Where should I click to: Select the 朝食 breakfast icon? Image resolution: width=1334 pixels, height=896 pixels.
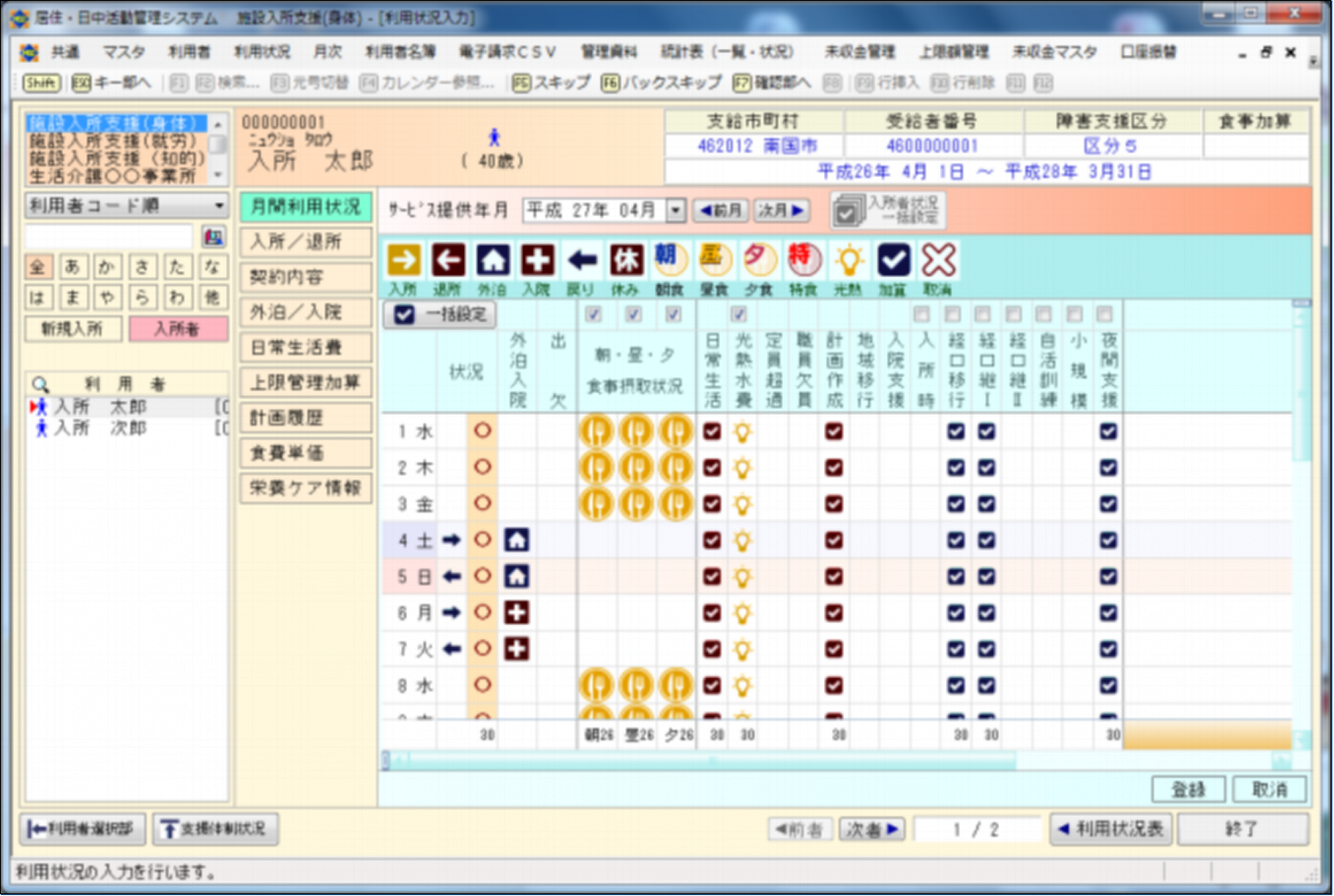point(670,260)
